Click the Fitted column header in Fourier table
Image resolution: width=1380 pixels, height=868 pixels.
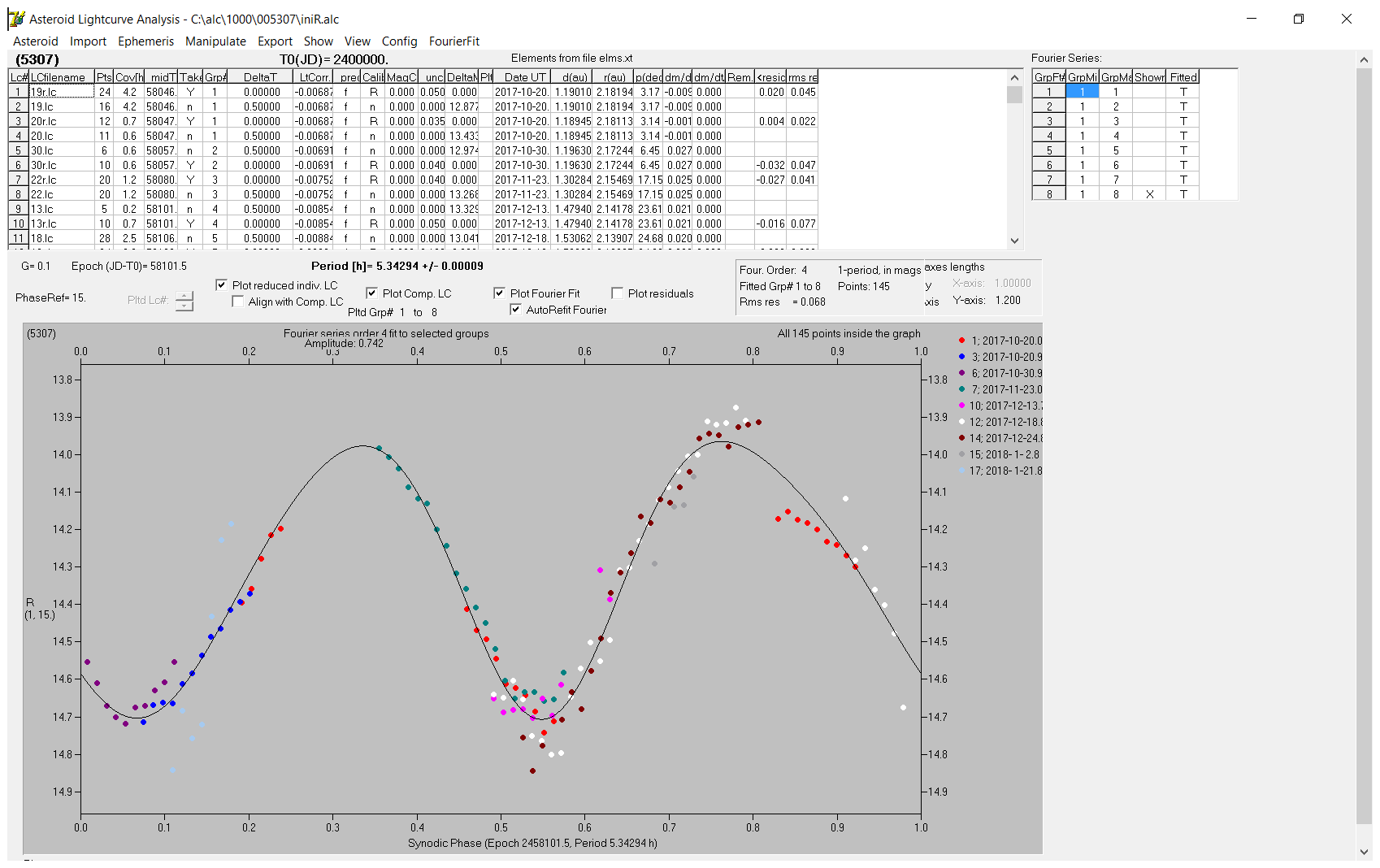tap(1183, 77)
